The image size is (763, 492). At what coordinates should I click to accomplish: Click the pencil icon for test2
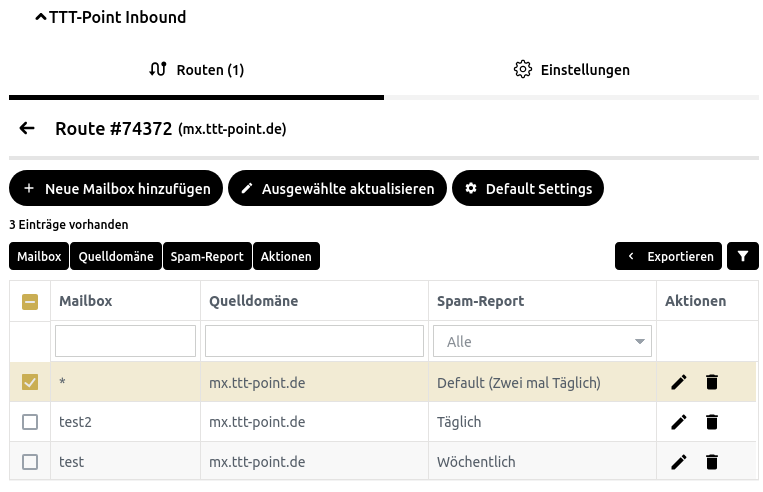(x=679, y=422)
